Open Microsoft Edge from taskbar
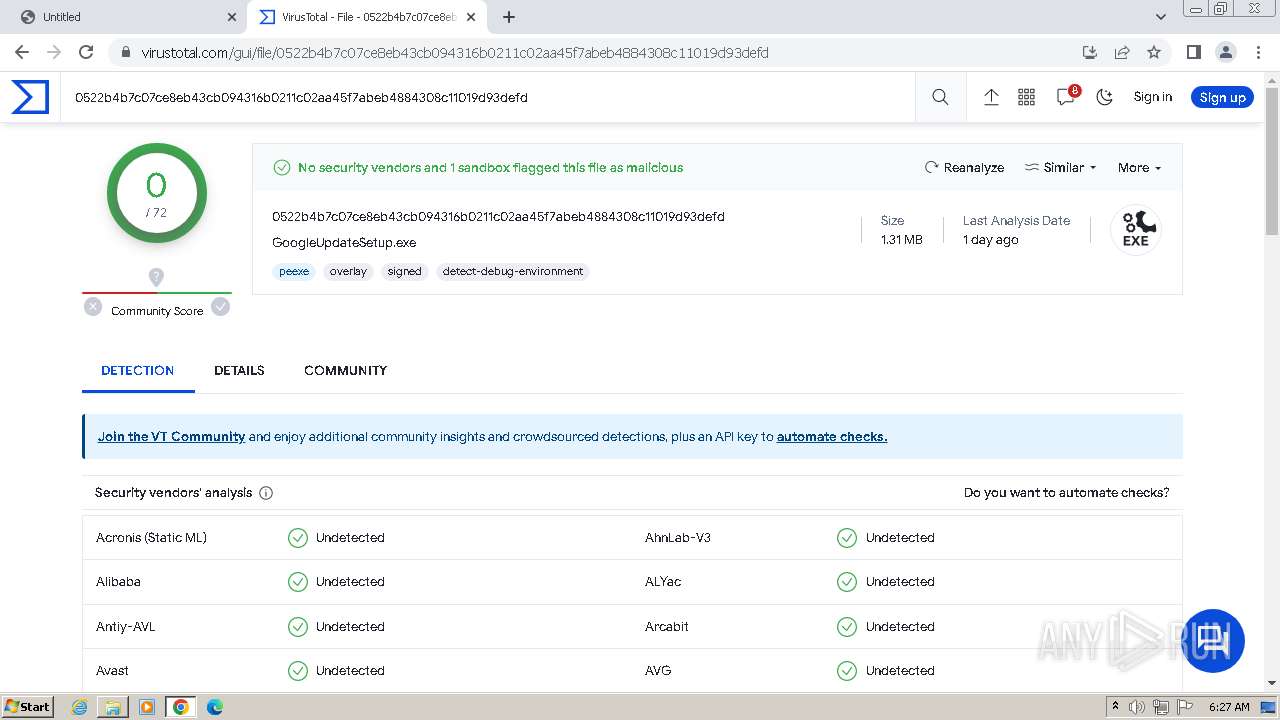 [214, 707]
